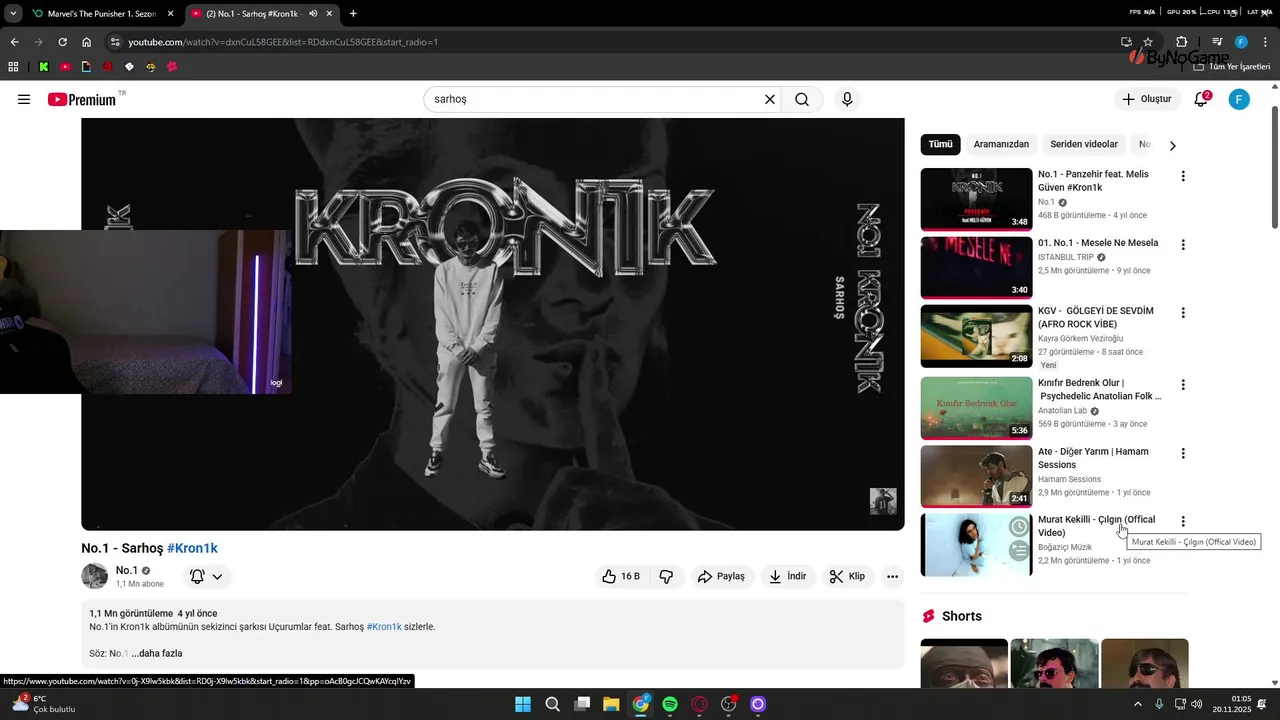Open File Explorer from the taskbar
The height and width of the screenshot is (720, 1280).
611,704
